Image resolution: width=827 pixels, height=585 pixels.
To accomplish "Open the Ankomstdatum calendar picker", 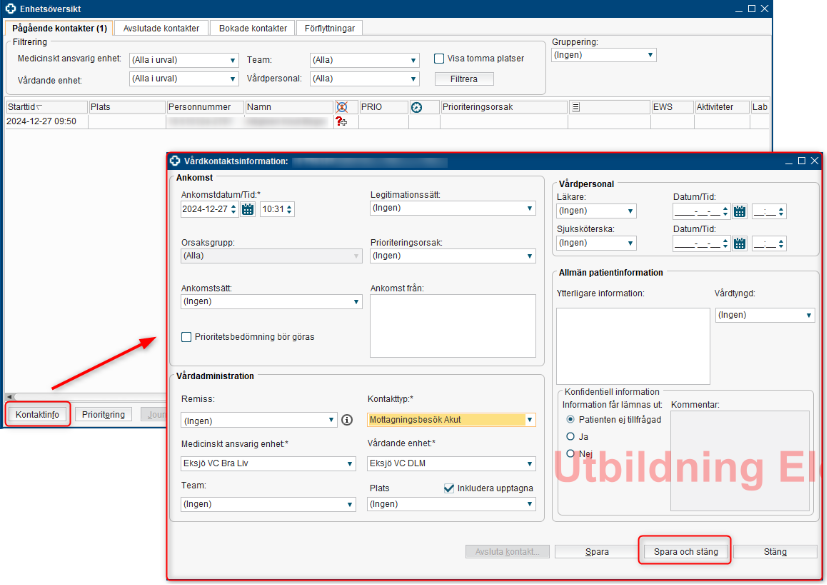I will [x=247, y=210].
